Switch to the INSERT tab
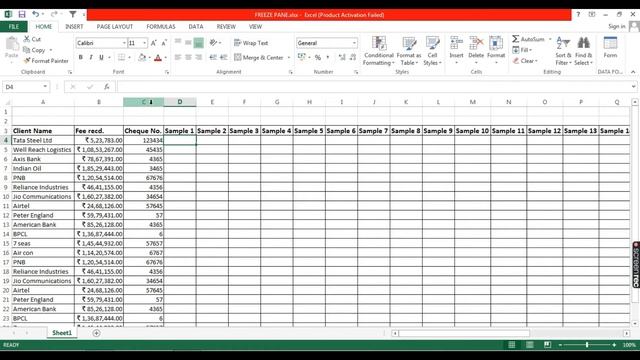Image resolution: width=640 pixels, height=360 pixels. pyautogui.click(x=74, y=27)
